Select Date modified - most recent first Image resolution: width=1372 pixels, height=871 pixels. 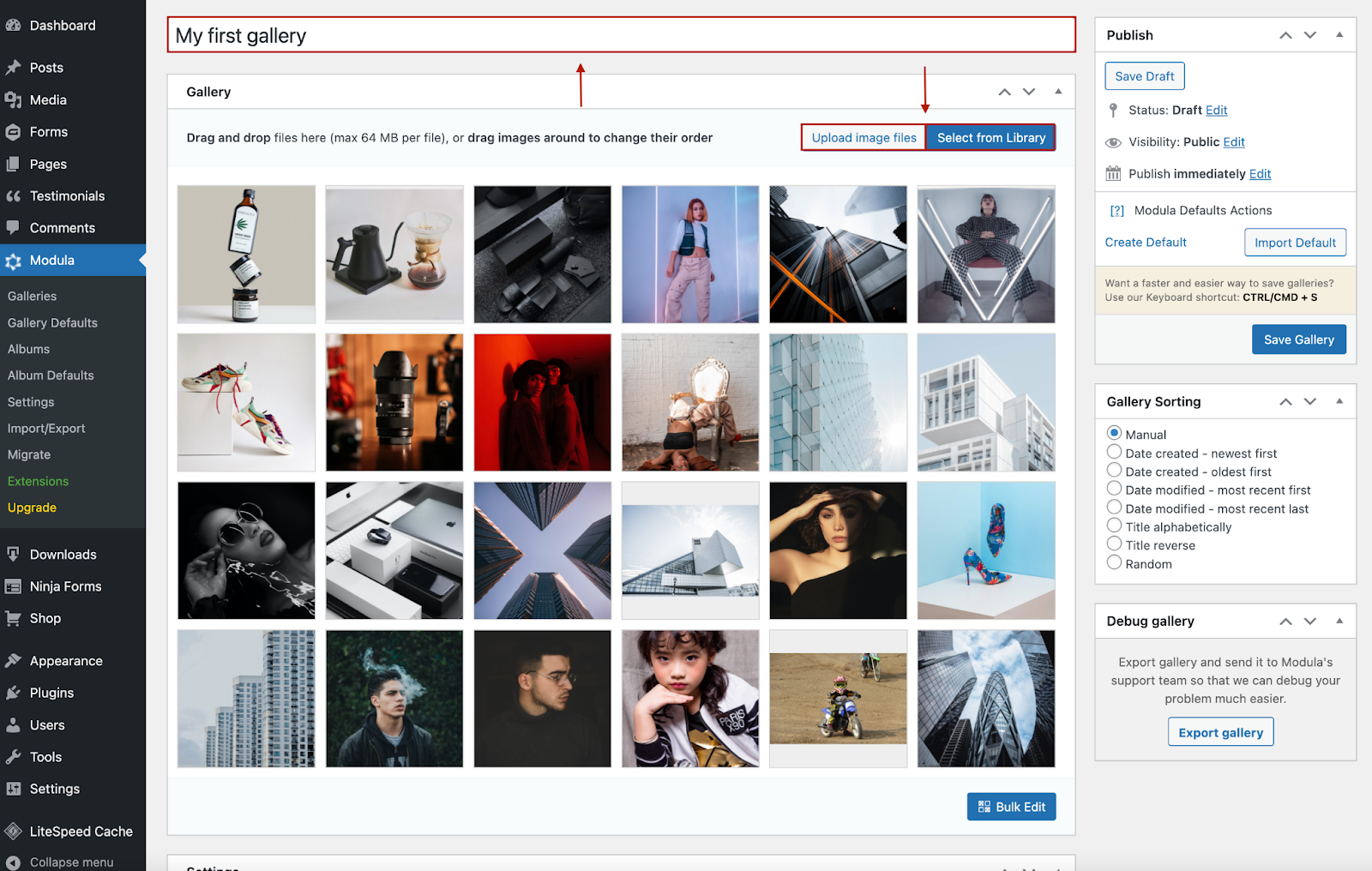[x=1114, y=489]
